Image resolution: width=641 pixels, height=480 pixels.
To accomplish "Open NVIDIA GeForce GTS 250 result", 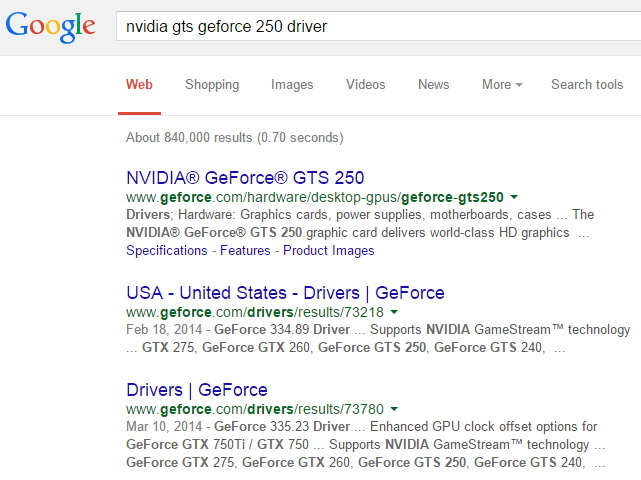I will pos(245,178).
